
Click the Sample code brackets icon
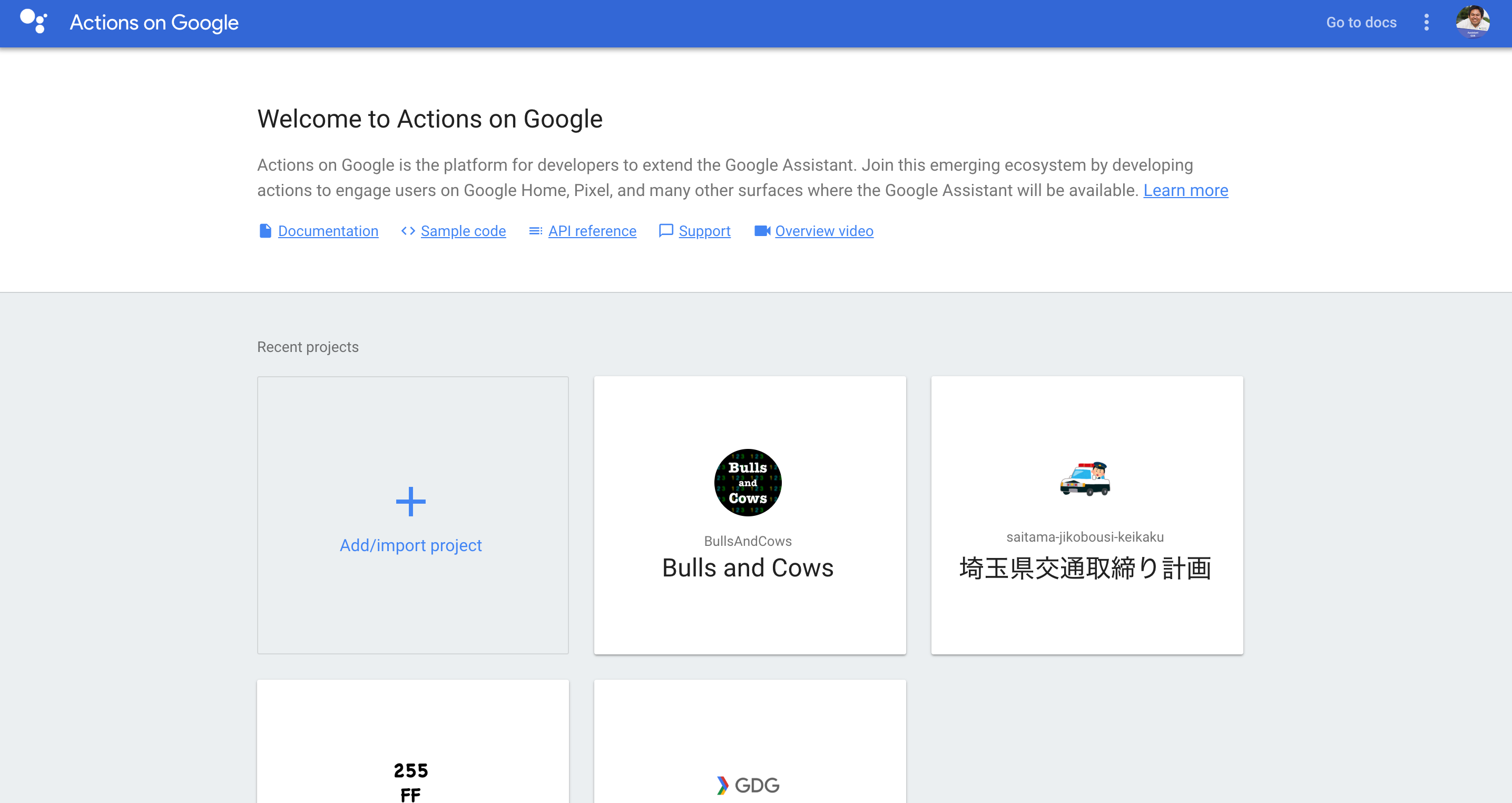408,231
